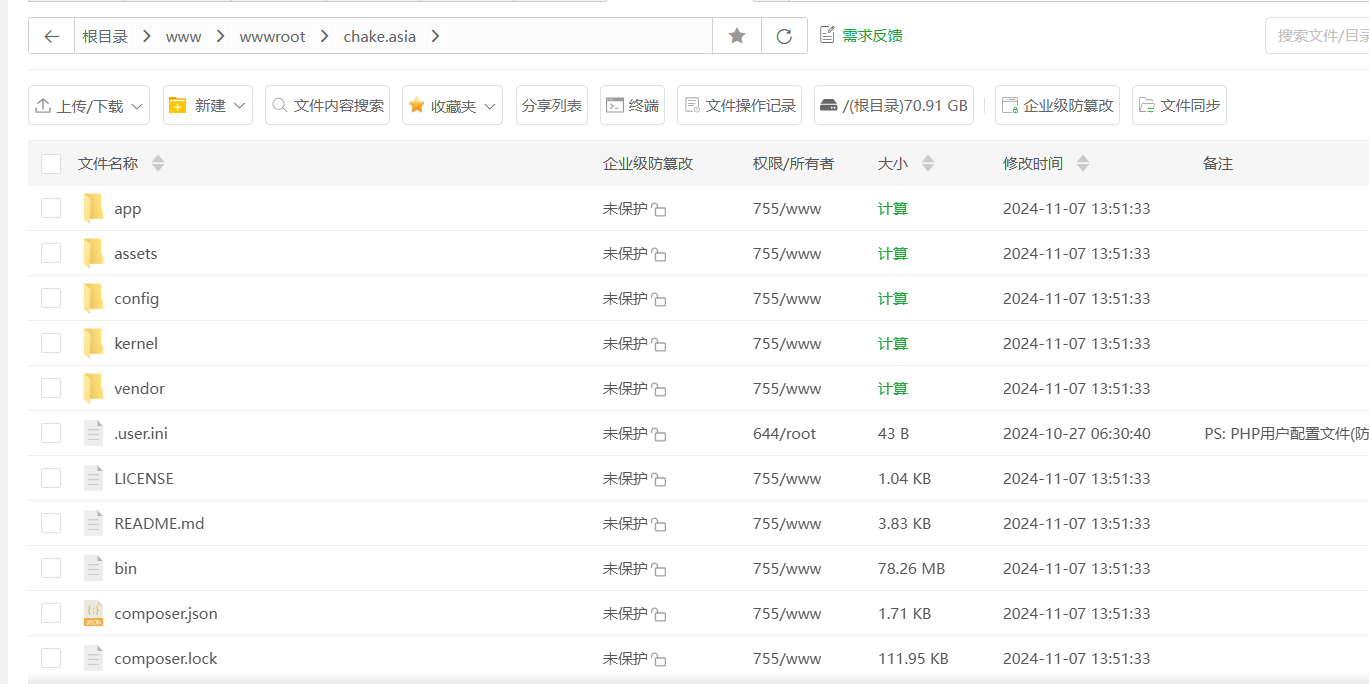Click the back arrow navigation icon
This screenshot has width=1369, height=684.
[x=52, y=36]
